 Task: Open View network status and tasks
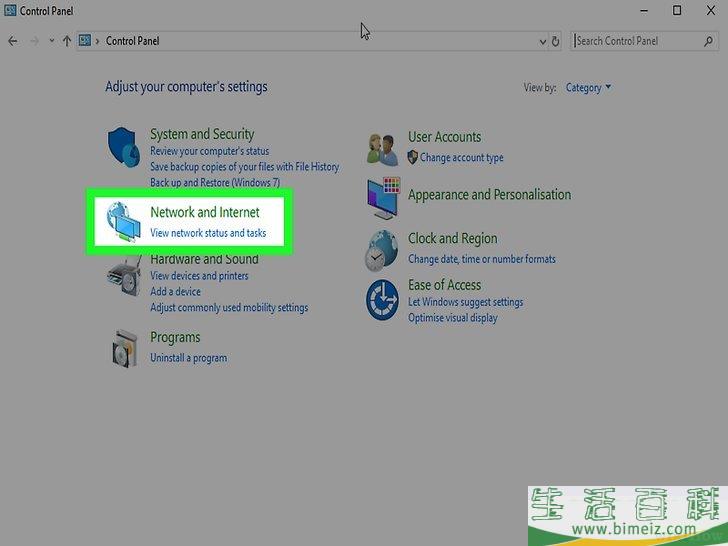point(208,233)
